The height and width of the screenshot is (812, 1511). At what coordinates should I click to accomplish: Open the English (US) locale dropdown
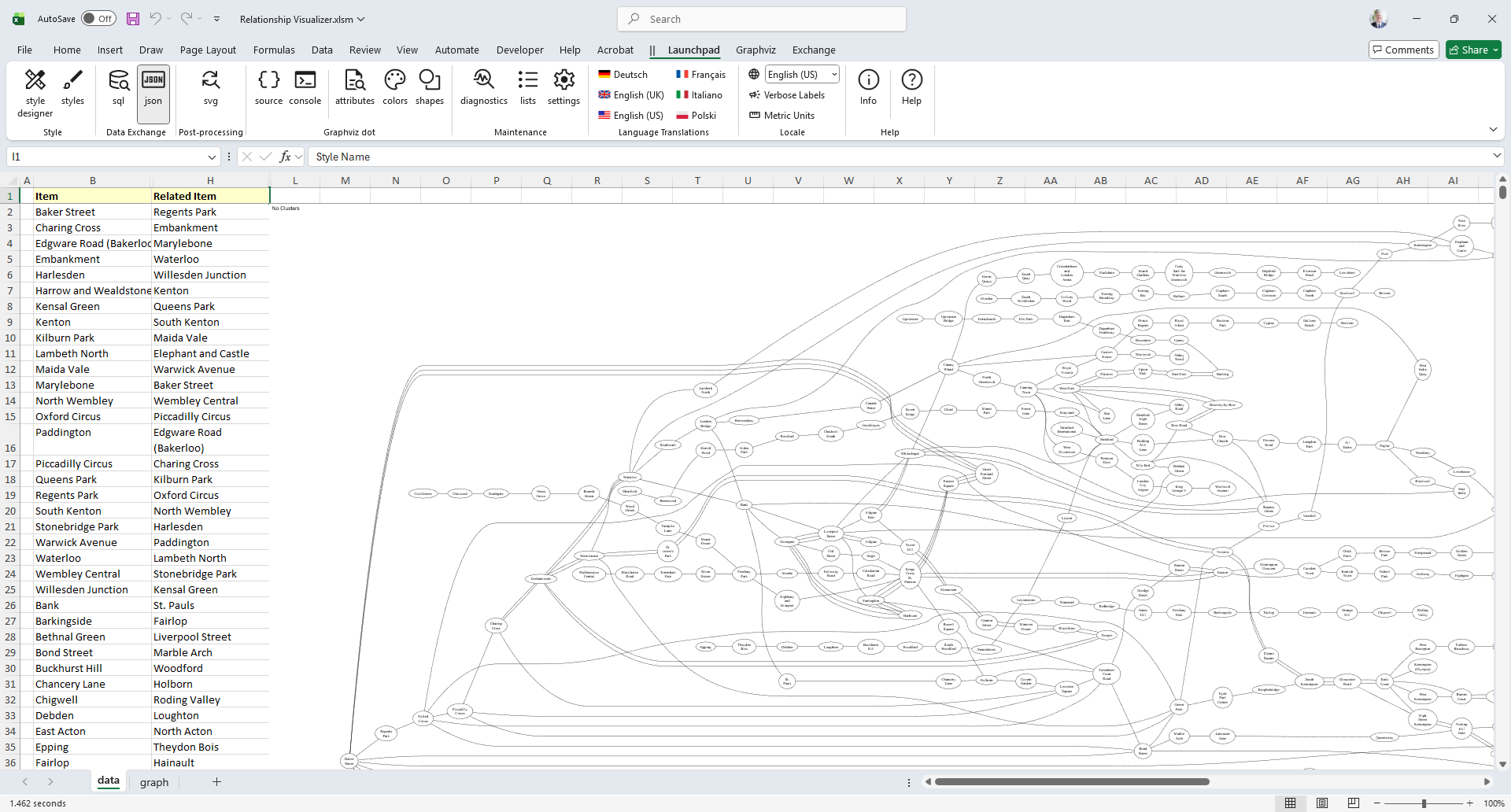(x=801, y=75)
